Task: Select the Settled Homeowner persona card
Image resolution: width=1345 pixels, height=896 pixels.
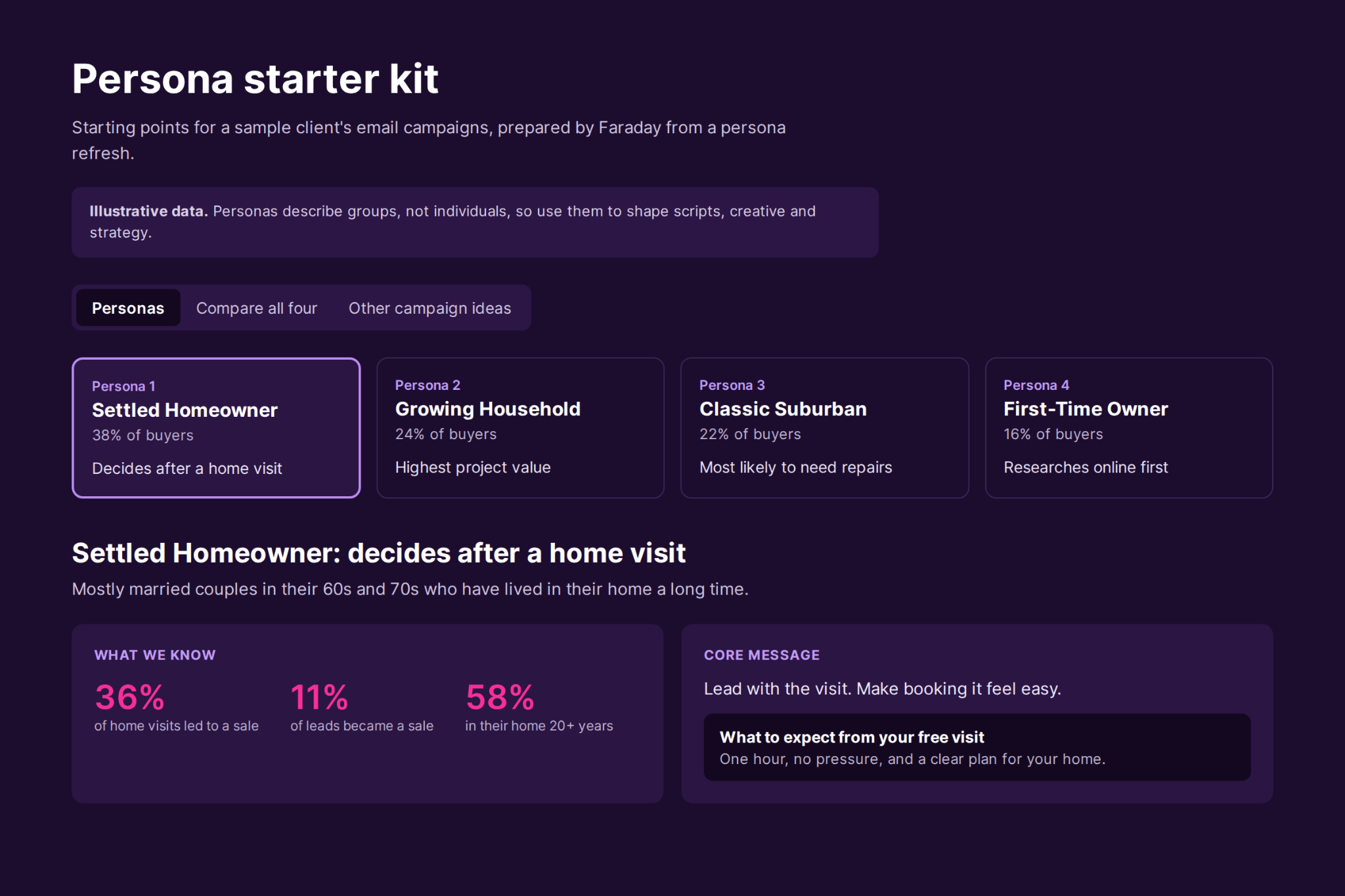Action: (x=216, y=428)
